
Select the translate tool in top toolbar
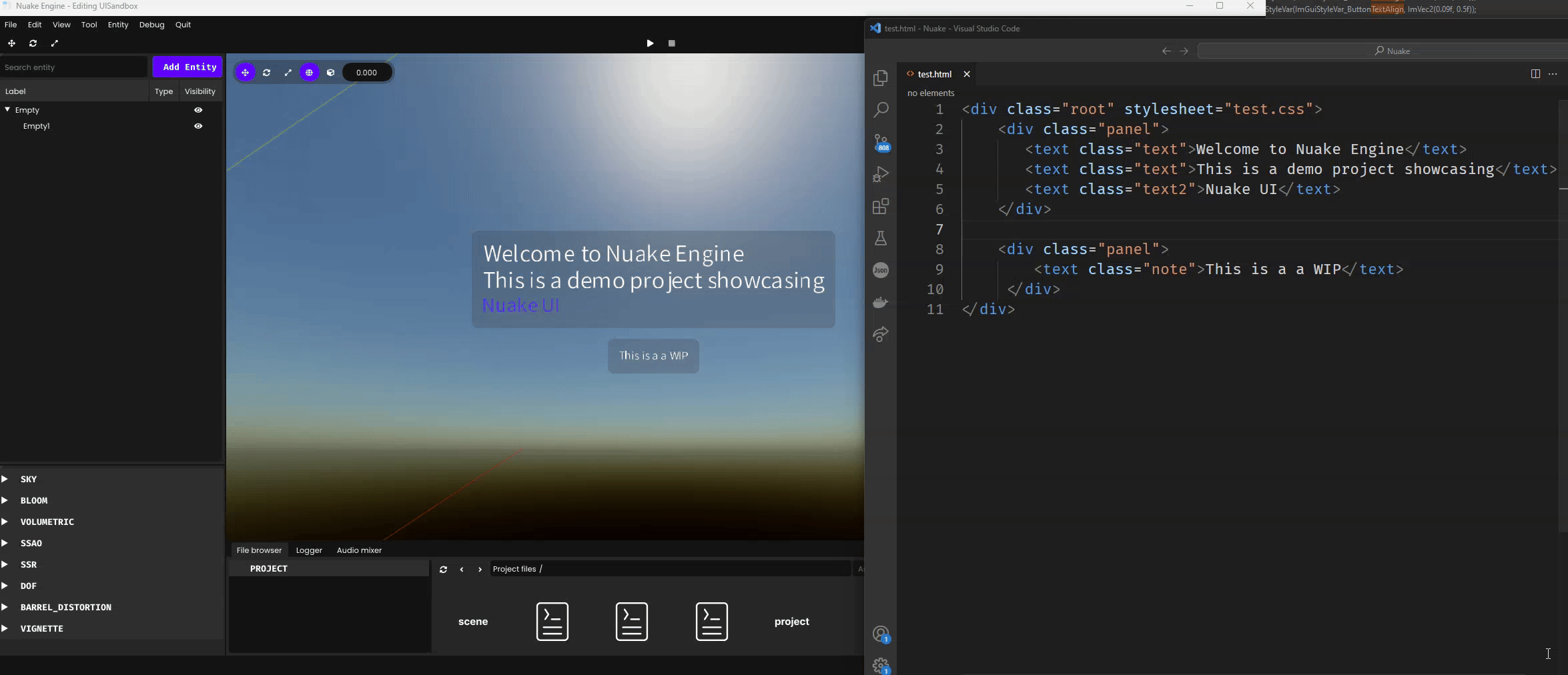click(11, 43)
